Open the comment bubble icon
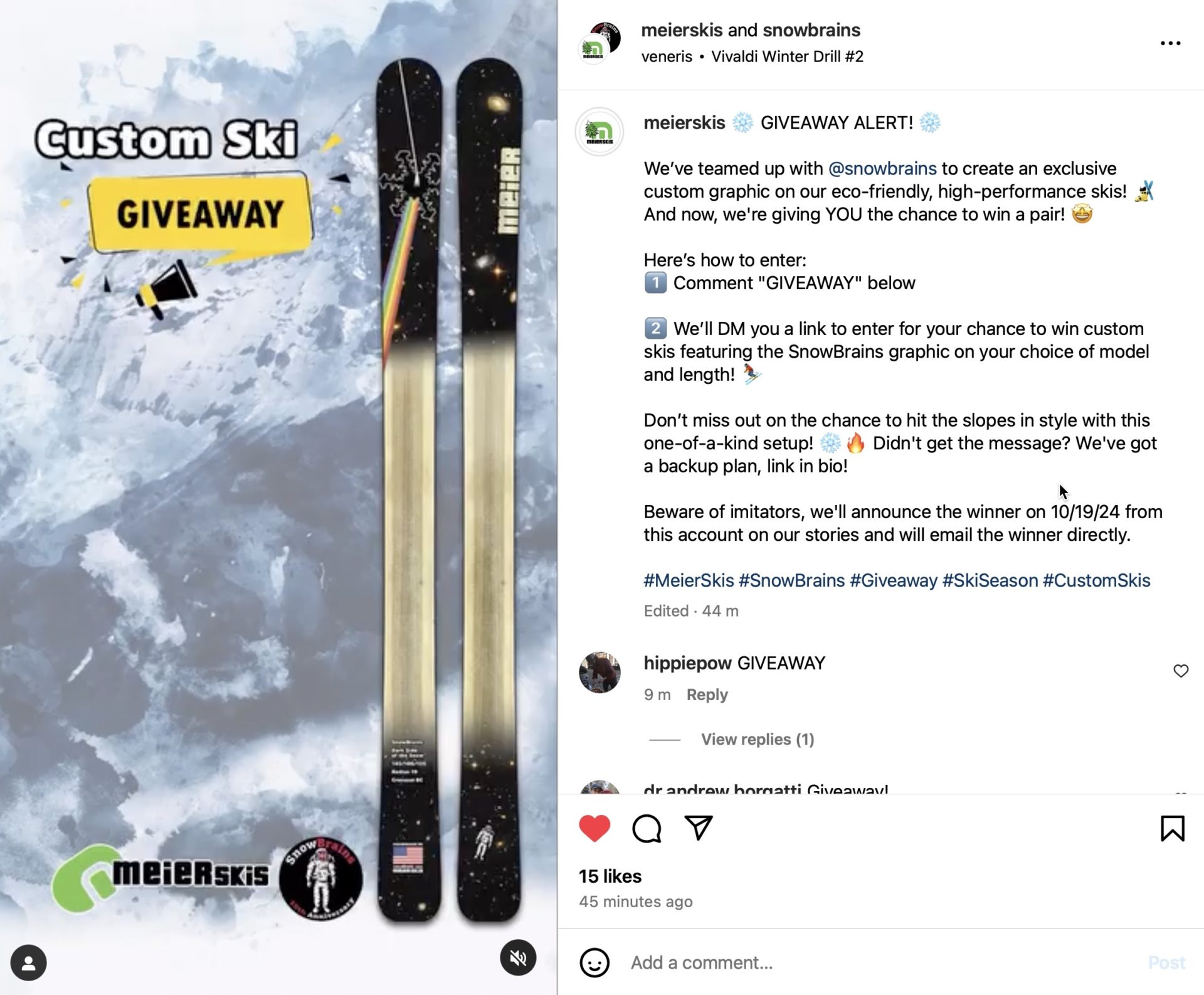The width and height of the screenshot is (1204, 995). pyautogui.click(x=647, y=828)
